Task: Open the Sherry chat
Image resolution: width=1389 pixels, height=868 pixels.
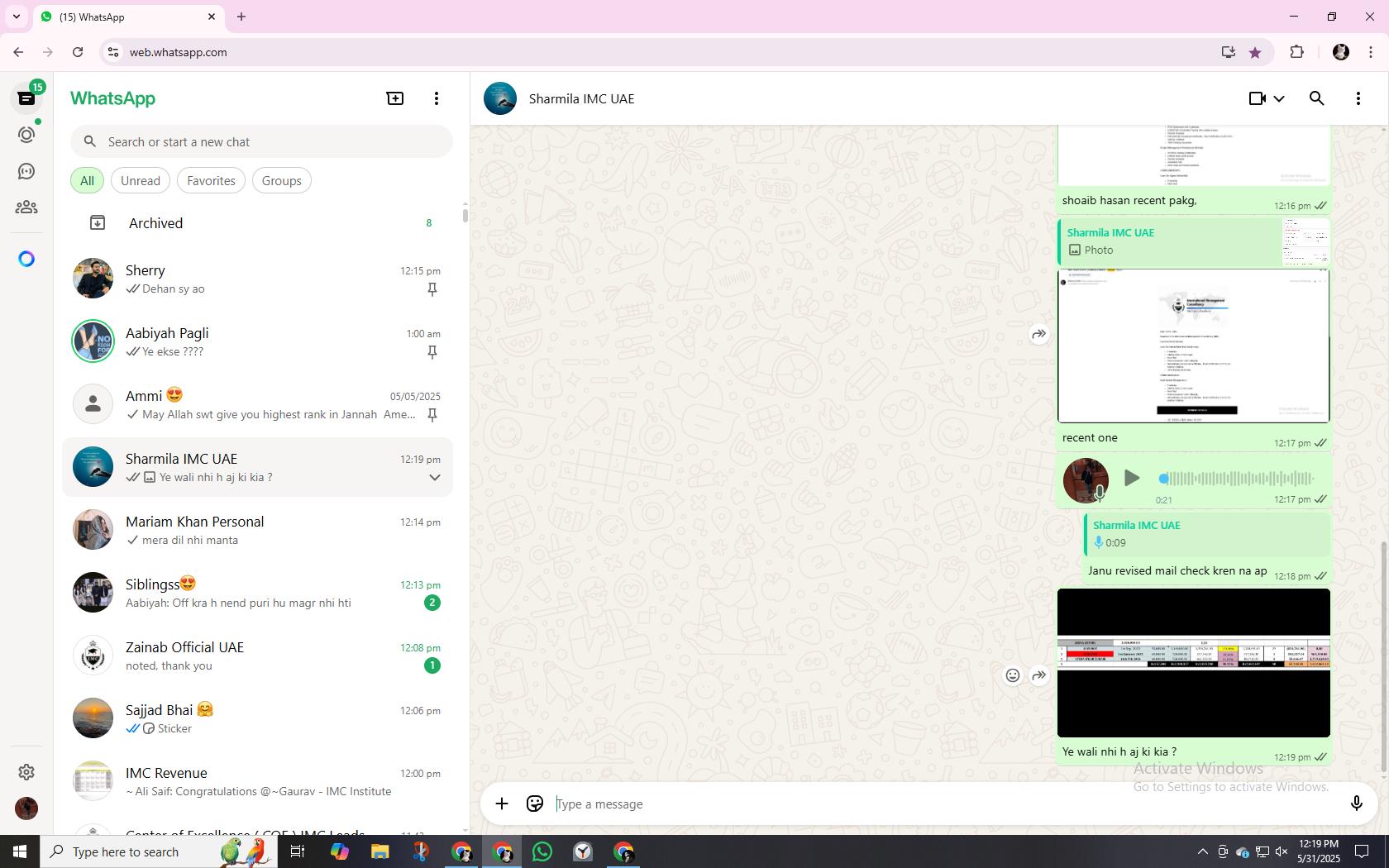Action: coord(258,279)
